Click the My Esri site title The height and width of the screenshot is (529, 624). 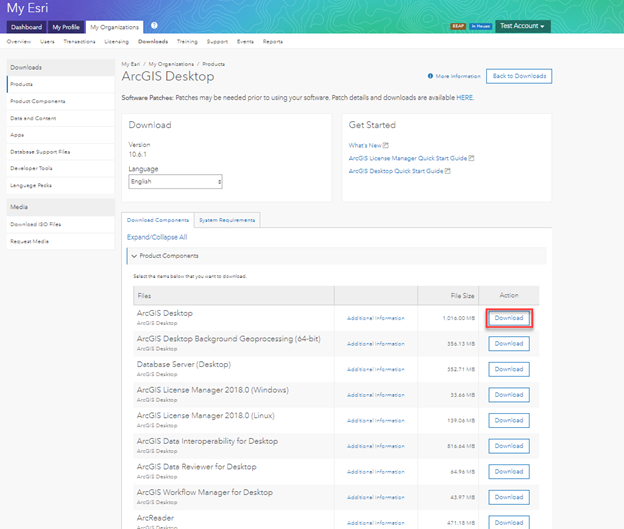(27, 8)
